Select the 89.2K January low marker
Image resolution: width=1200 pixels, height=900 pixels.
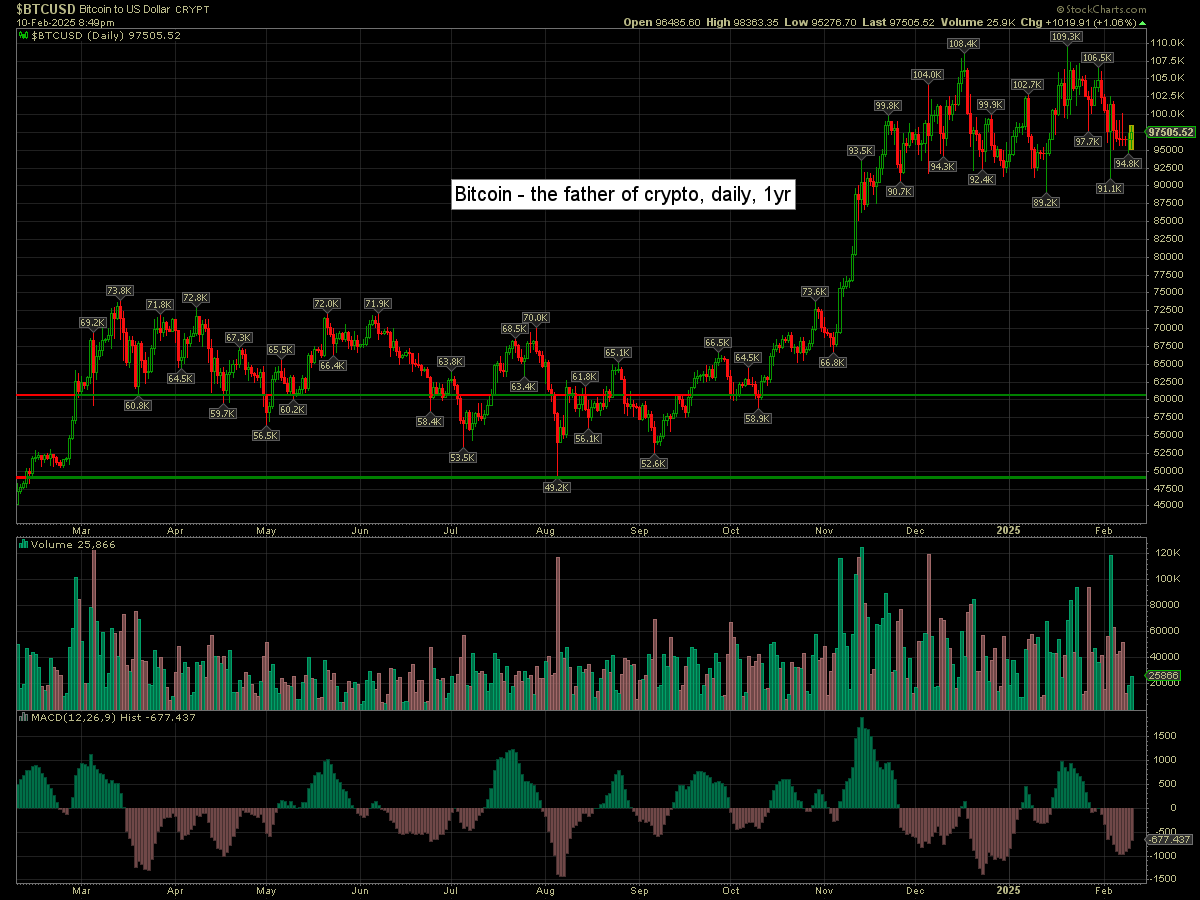pos(1045,202)
